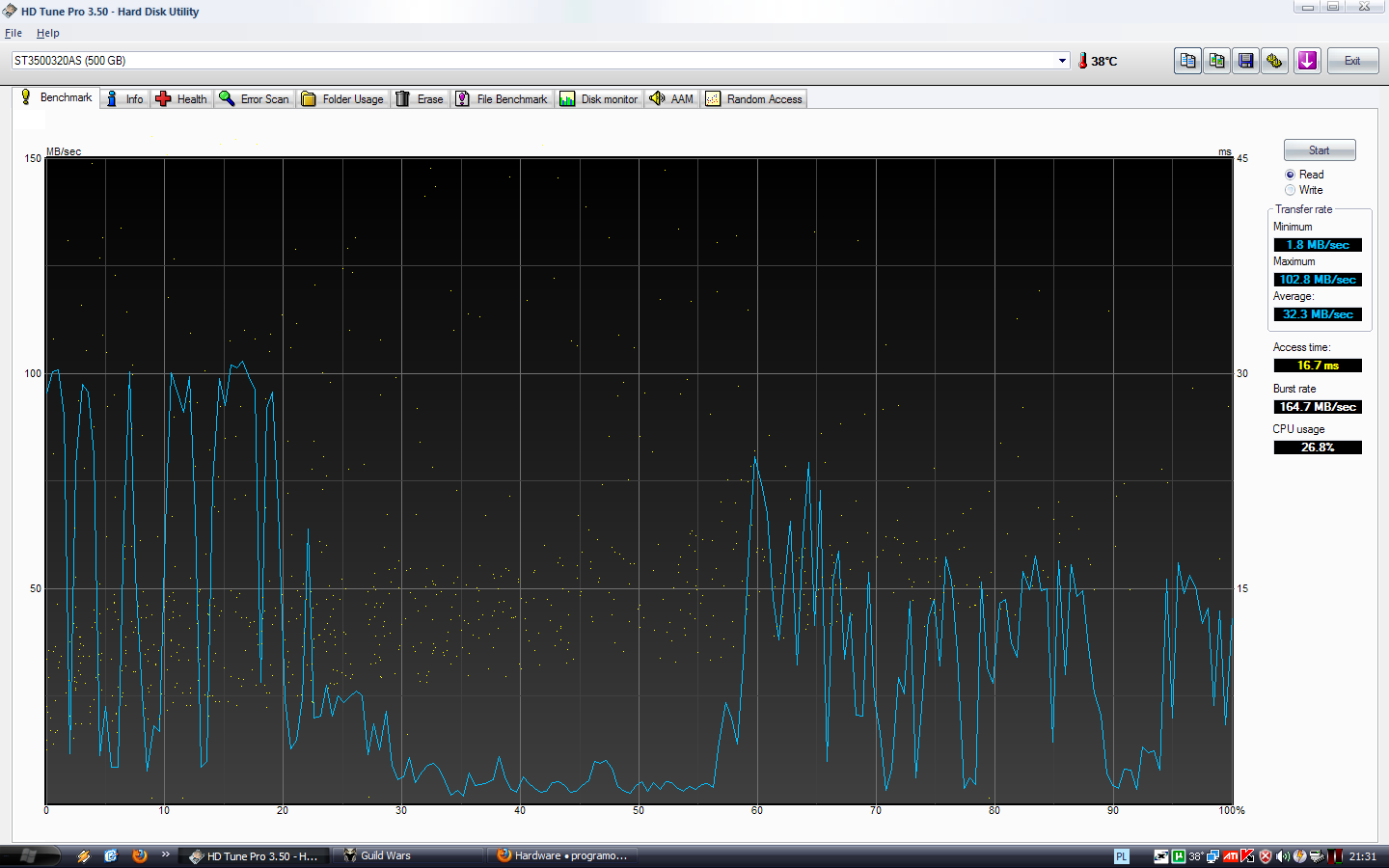Click the uTorrent tray icon
This screenshot has height=868, width=1389.
1179,856
